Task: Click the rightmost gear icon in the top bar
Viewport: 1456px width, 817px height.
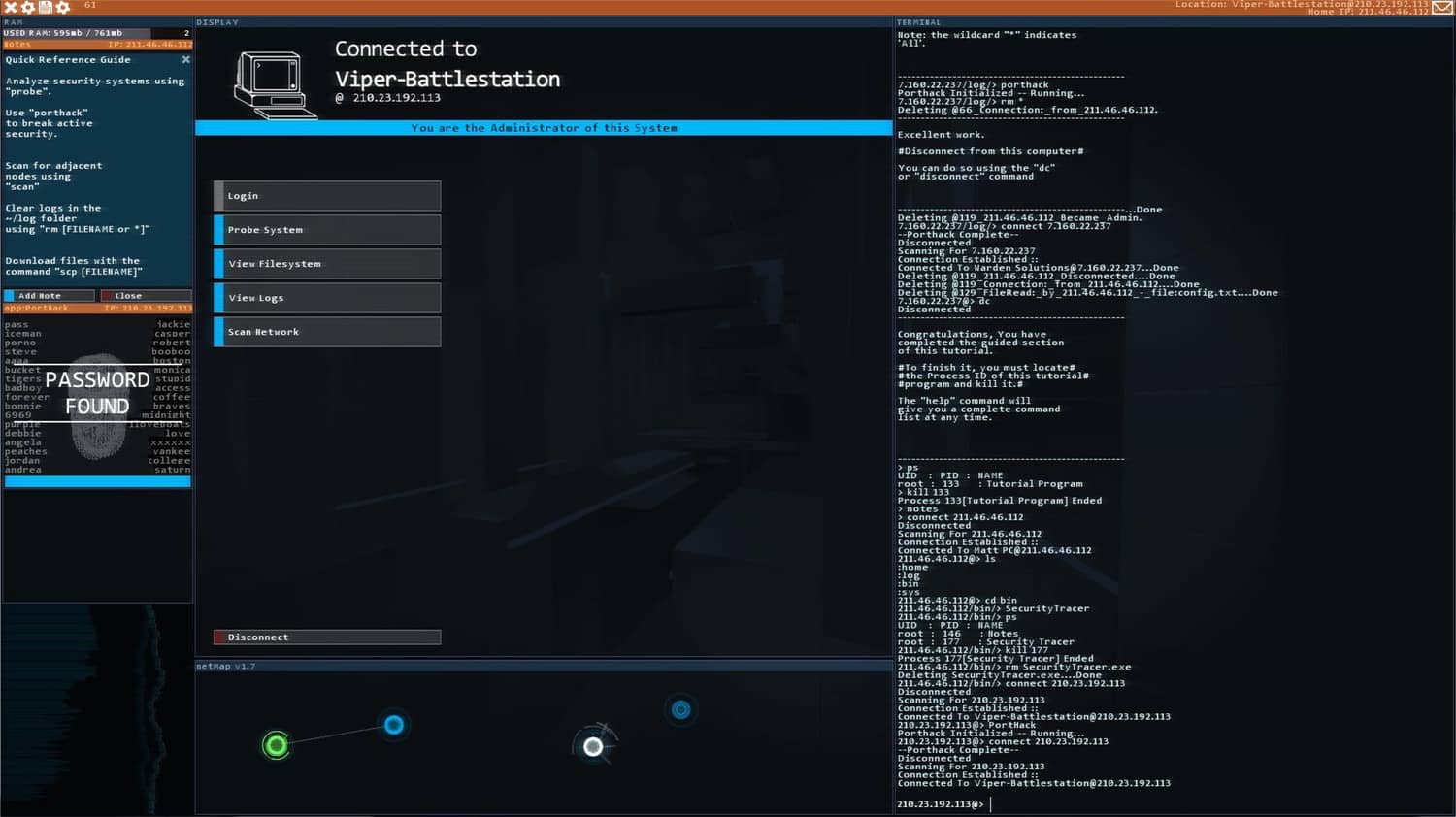Action: tap(62, 7)
